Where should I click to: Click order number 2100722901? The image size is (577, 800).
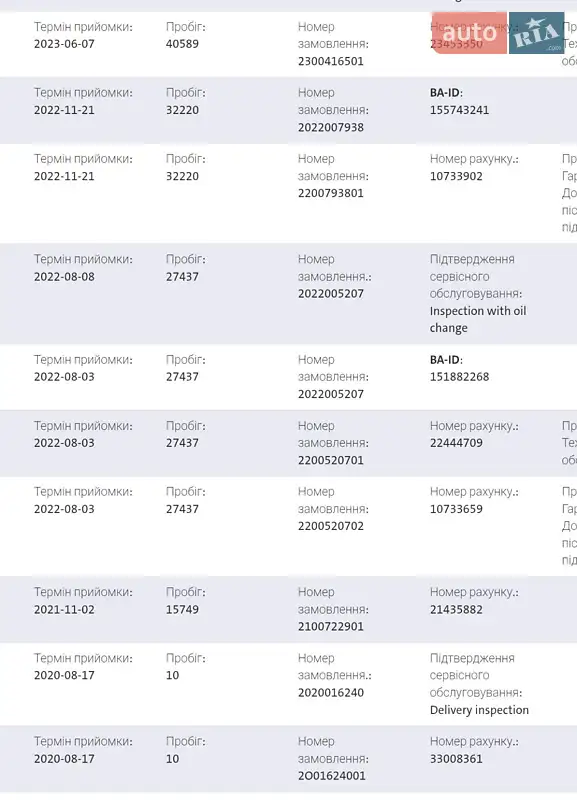(331, 627)
